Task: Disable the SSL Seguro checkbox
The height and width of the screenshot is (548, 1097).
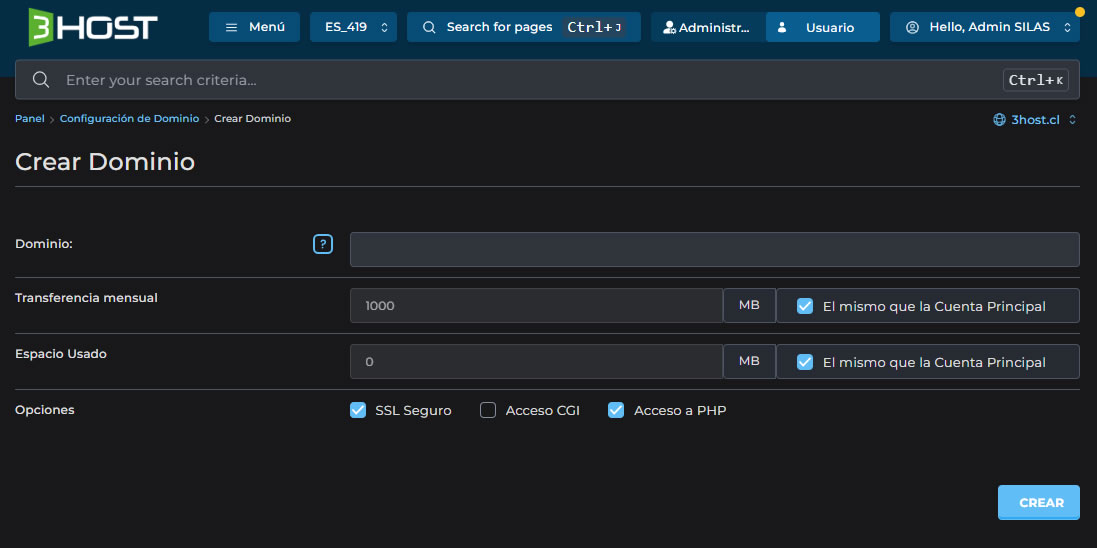Action: (358, 410)
